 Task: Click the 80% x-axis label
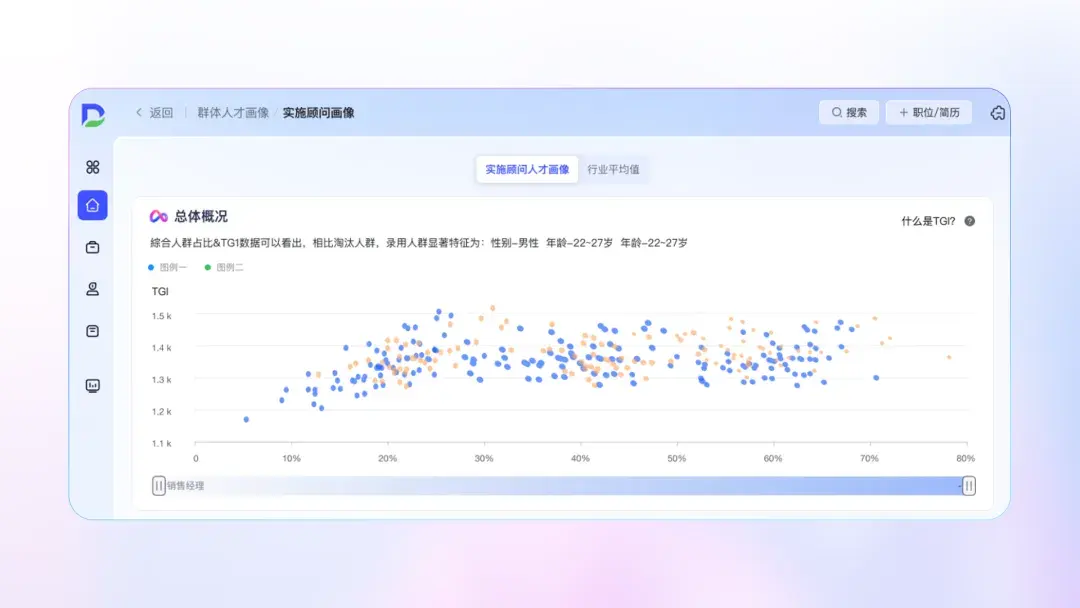tap(965, 459)
